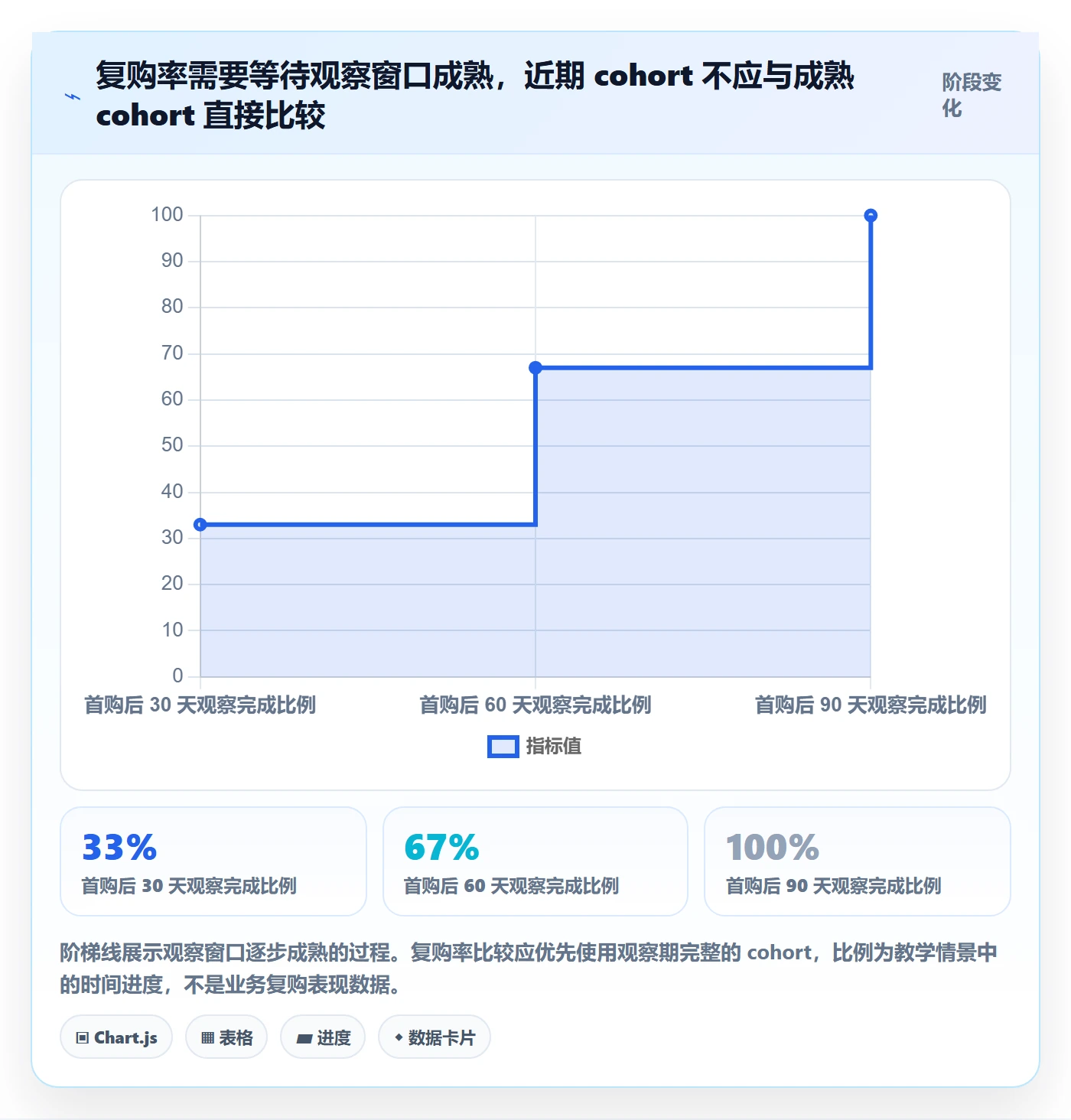Open the 33% metric card
This screenshot has height=1120, width=1071.
coord(213,861)
